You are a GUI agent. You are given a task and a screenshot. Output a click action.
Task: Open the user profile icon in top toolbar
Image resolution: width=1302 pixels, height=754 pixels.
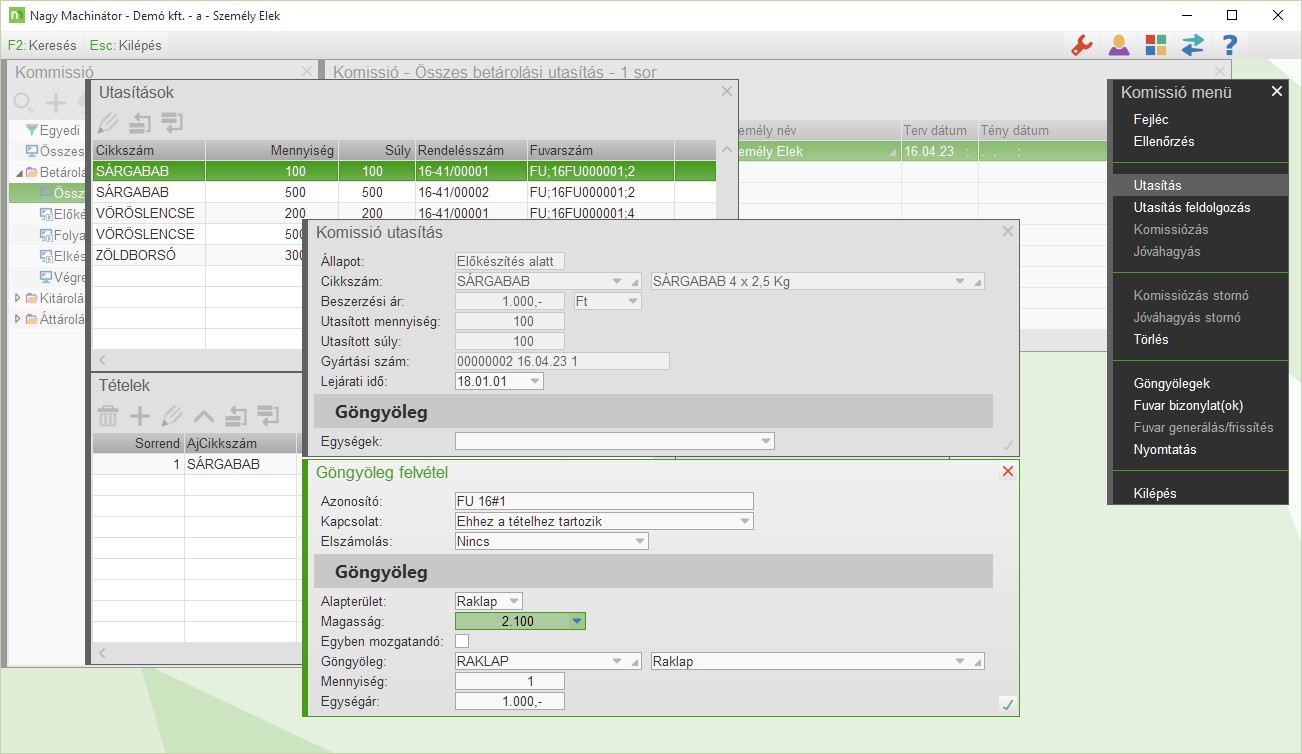click(x=1118, y=45)
